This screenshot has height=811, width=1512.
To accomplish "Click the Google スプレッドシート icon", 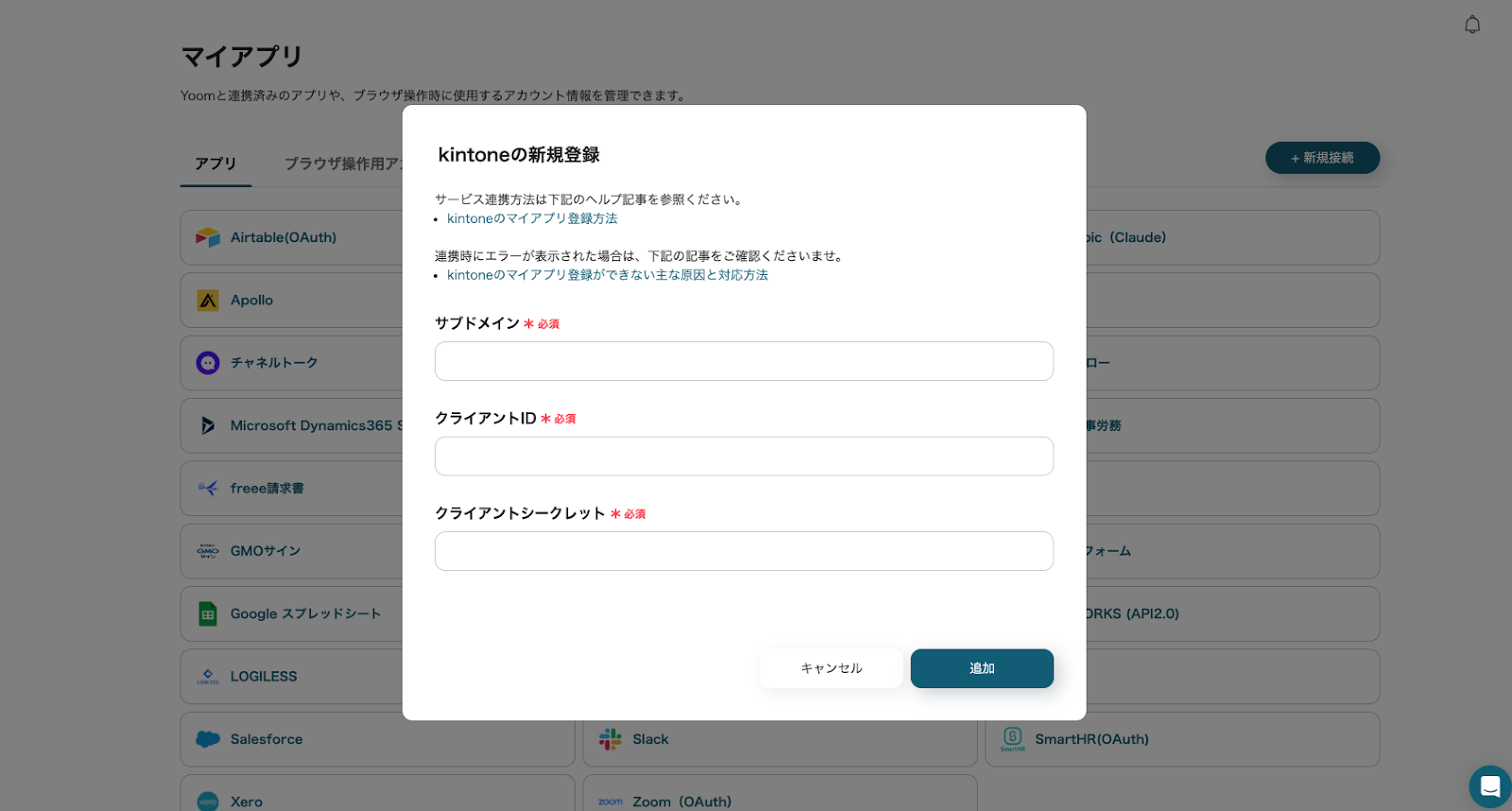I will click(x=208, y=613).
